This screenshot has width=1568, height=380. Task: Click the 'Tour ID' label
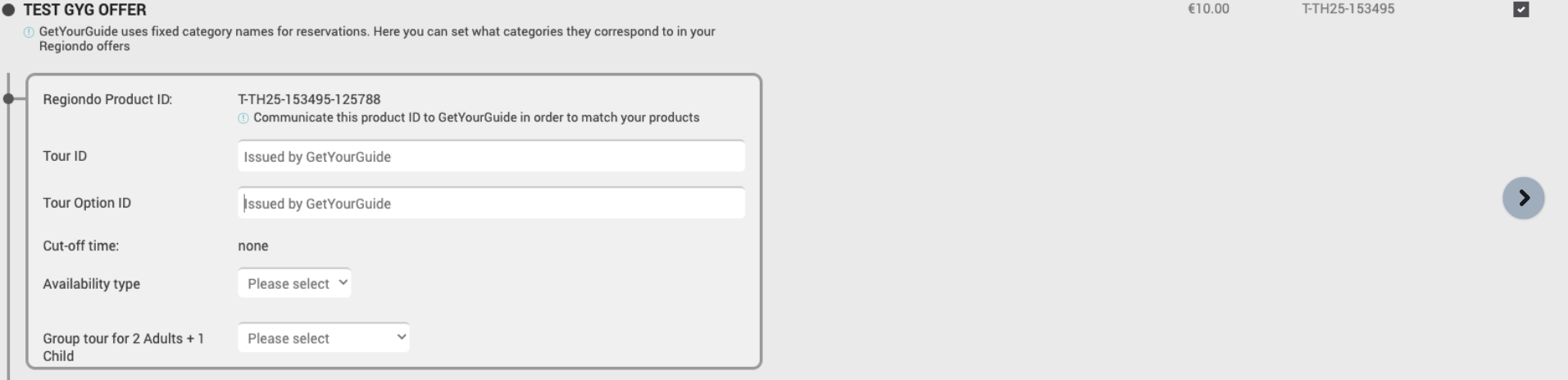point(65,156)
